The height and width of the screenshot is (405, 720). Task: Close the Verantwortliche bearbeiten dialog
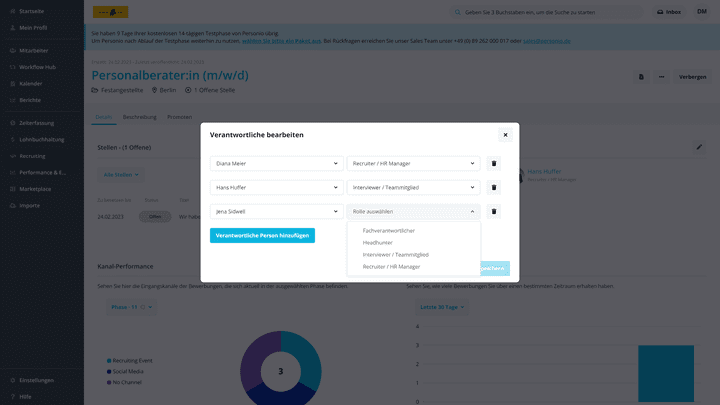pos(505,135)
